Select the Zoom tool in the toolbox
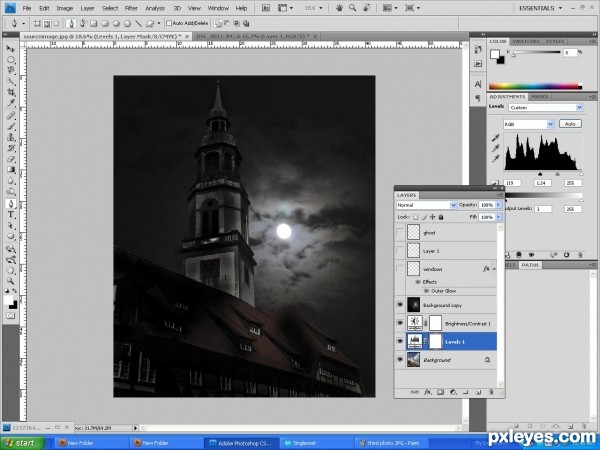The height and width of the screenshot is (450, 600). pyautogui.click(x=10, y=281)
